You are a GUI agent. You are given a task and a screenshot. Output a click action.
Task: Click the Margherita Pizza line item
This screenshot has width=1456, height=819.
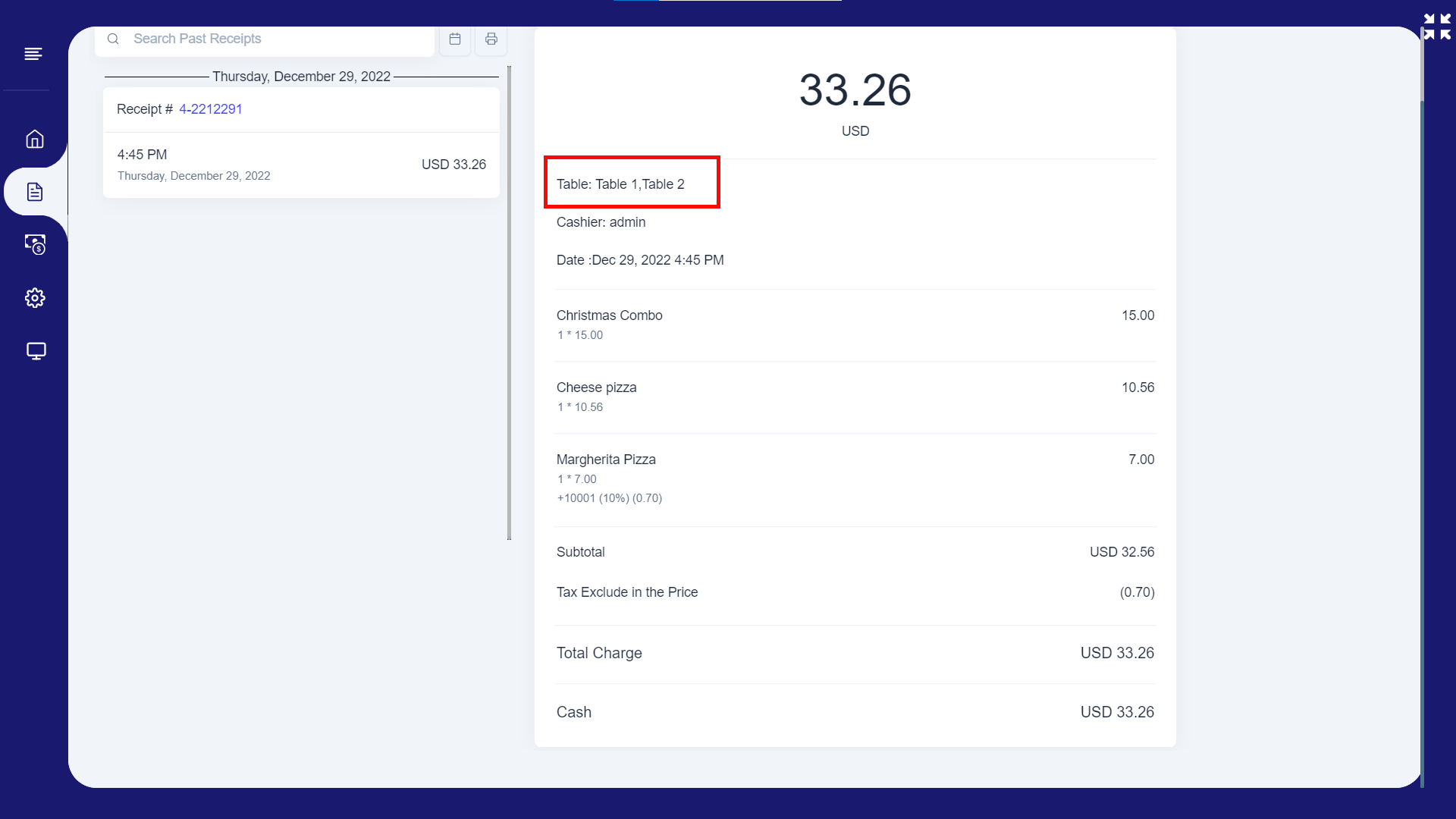coord(606,460)
